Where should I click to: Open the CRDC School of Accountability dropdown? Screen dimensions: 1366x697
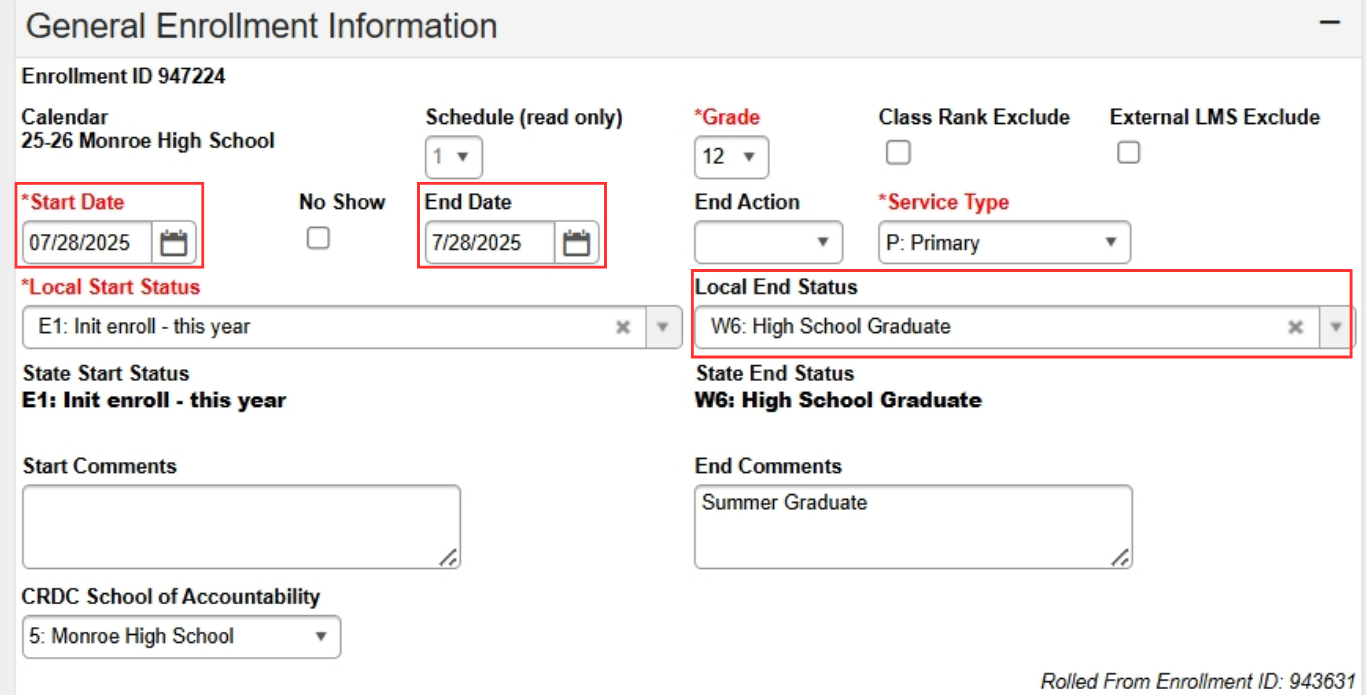click(181, 637)
